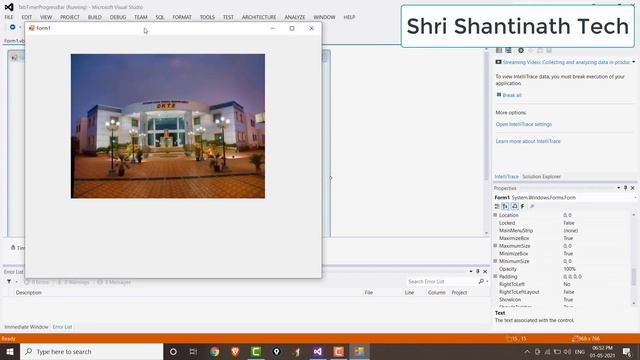
Task: Click the Error List search magnifier icon
Action: (x=481, y=281)
